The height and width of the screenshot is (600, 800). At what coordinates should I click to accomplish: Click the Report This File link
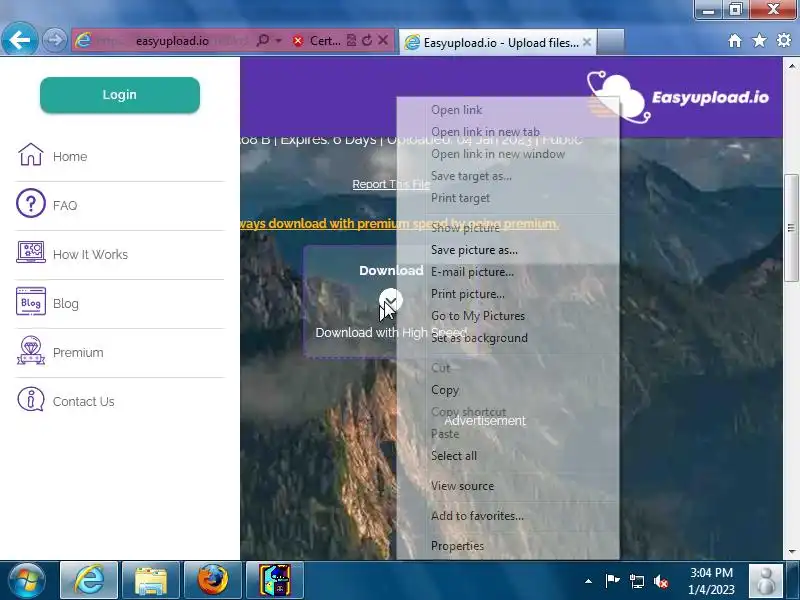click(x=391, y=184)
